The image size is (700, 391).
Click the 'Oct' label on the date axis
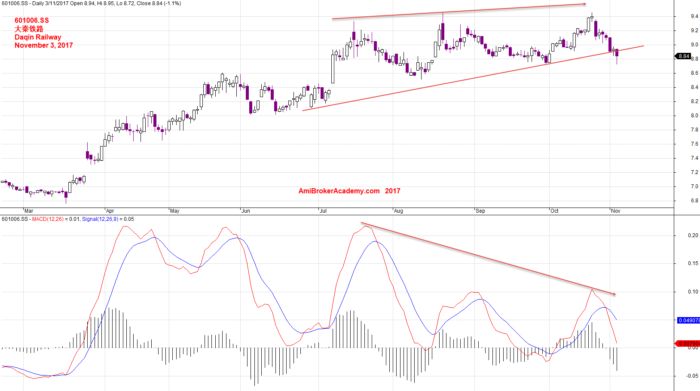[x=554, y=211]
